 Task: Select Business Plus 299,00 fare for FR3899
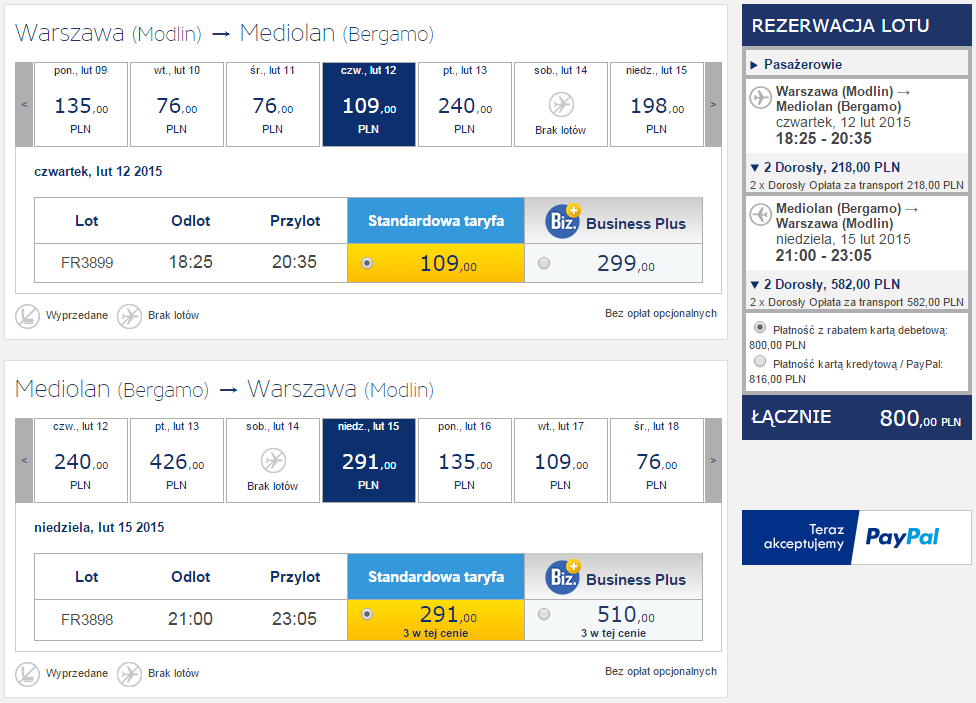[544, 263]
